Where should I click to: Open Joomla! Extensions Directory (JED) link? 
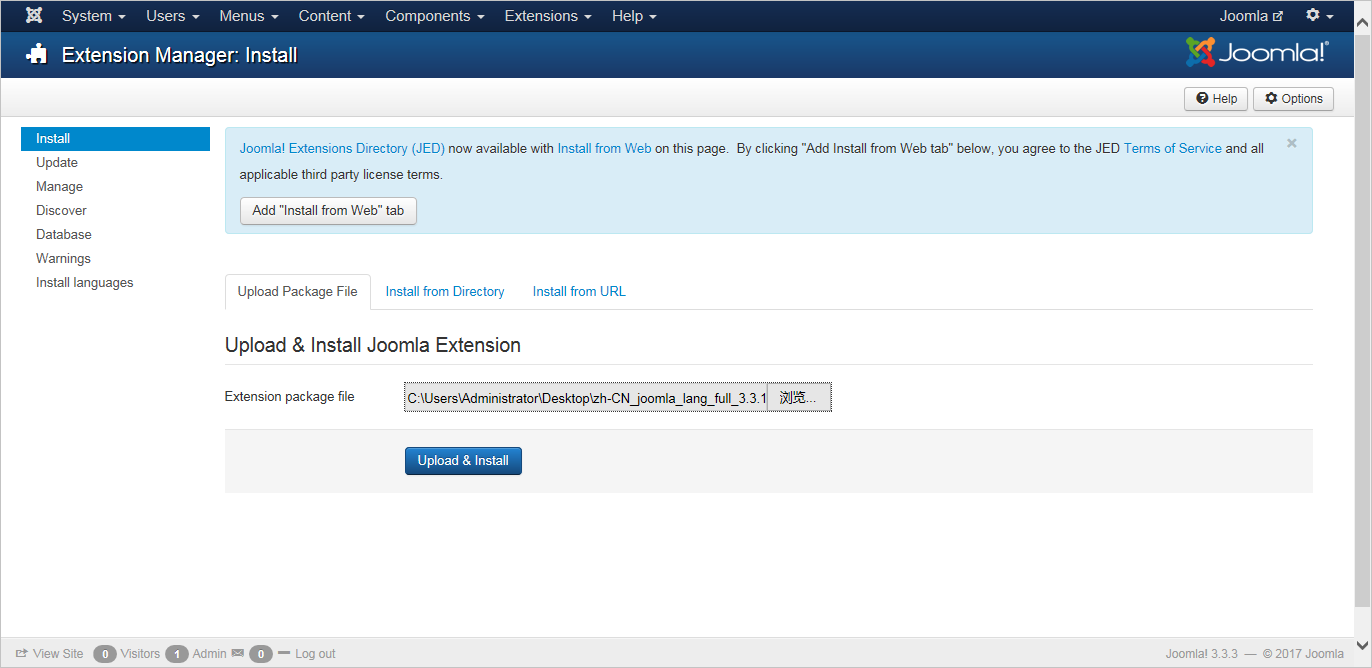(x=342, y=148)
